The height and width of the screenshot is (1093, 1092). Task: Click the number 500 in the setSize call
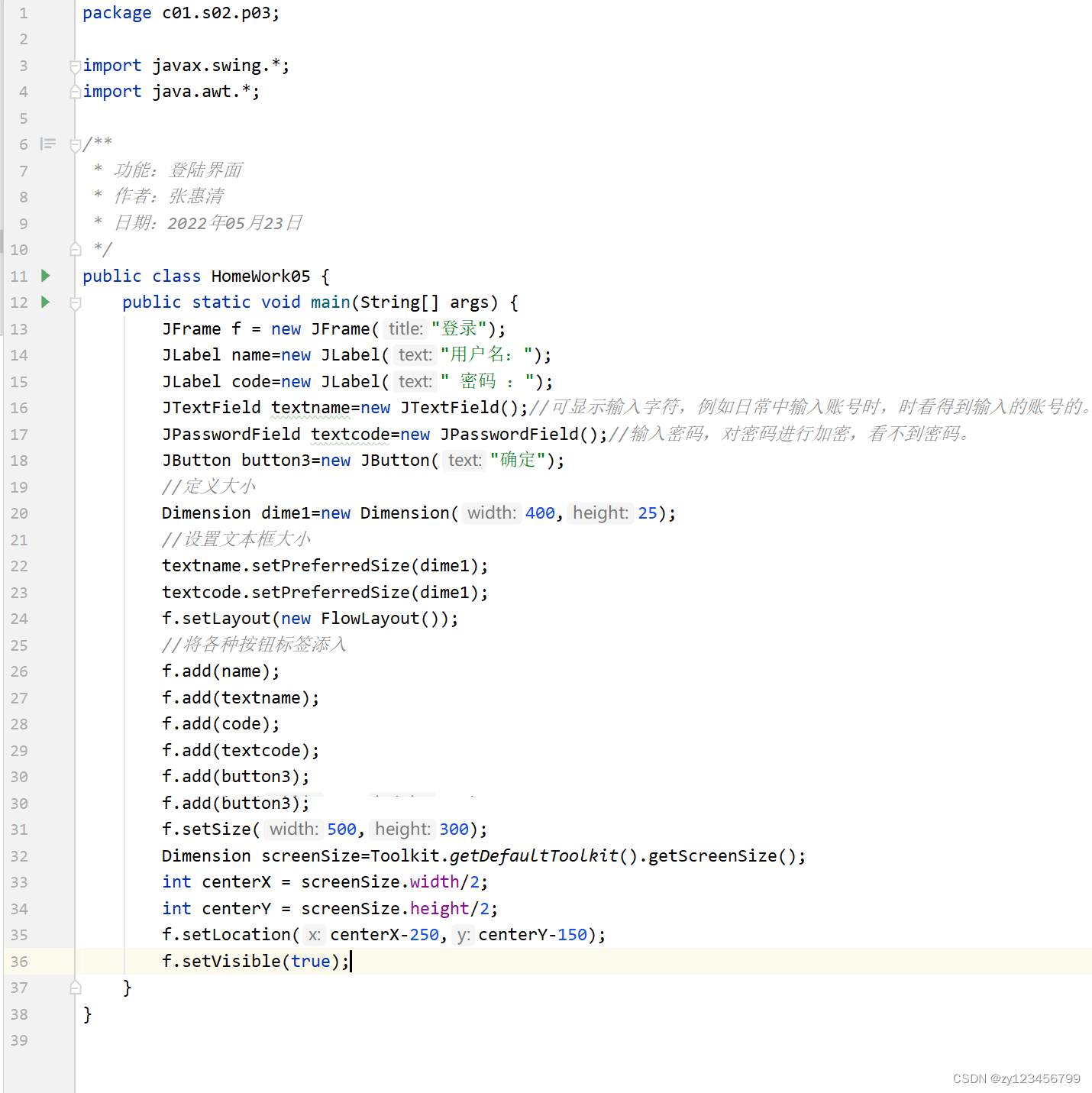[342, 829]
